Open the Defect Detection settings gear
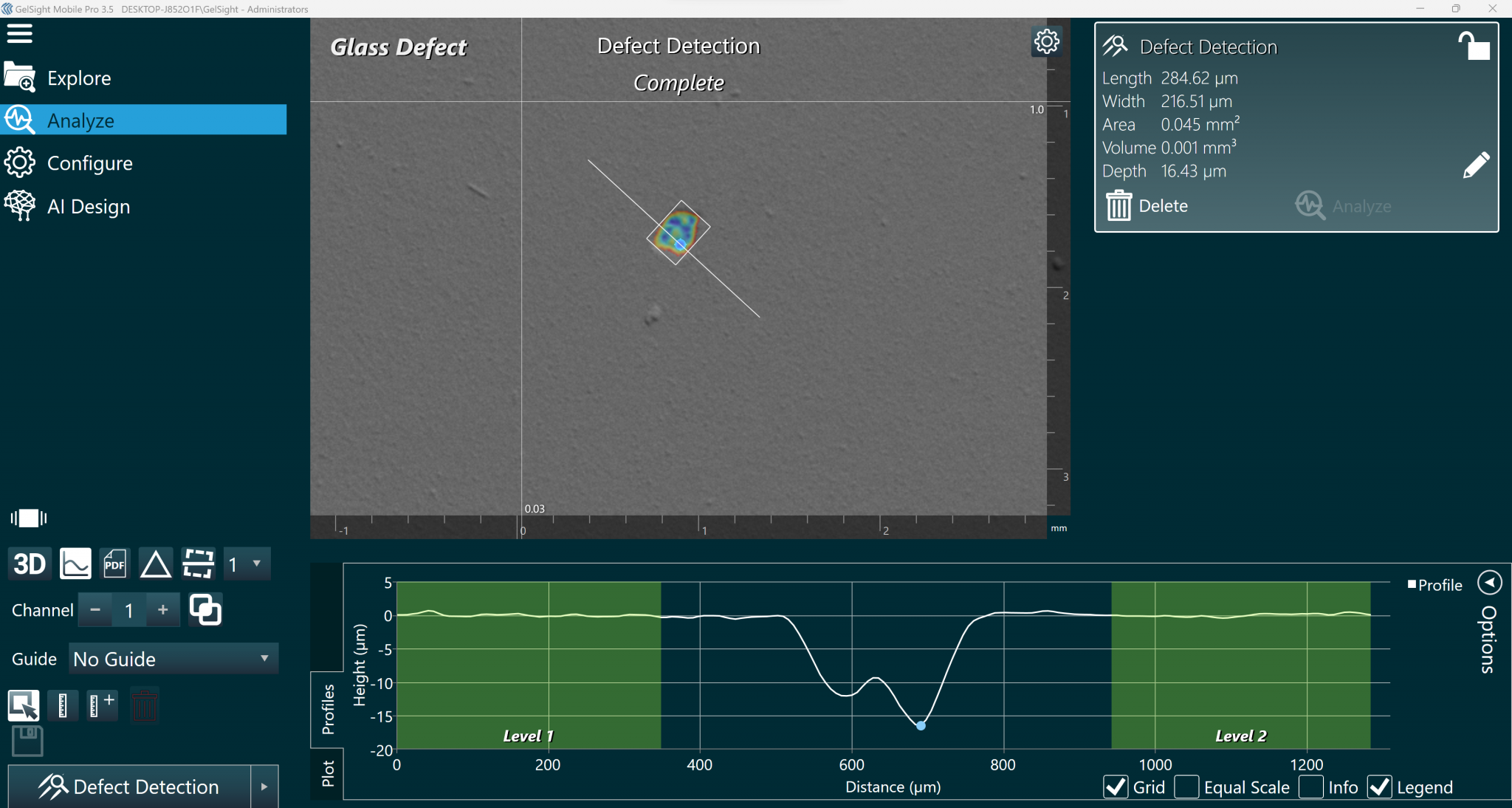 click(1046, 41)
